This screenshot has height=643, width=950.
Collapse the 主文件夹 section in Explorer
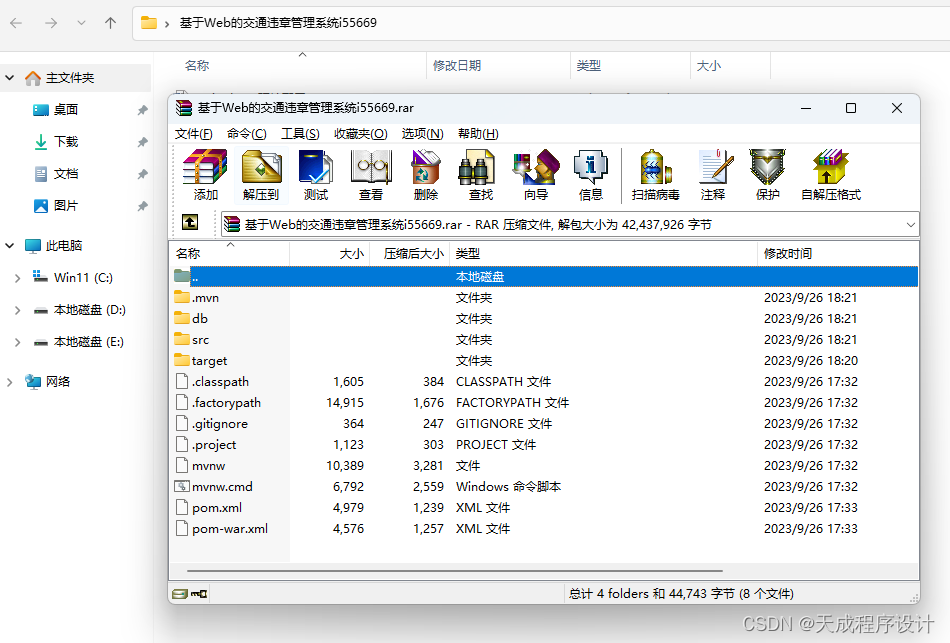pyautogui.click(x=9, y=77)
